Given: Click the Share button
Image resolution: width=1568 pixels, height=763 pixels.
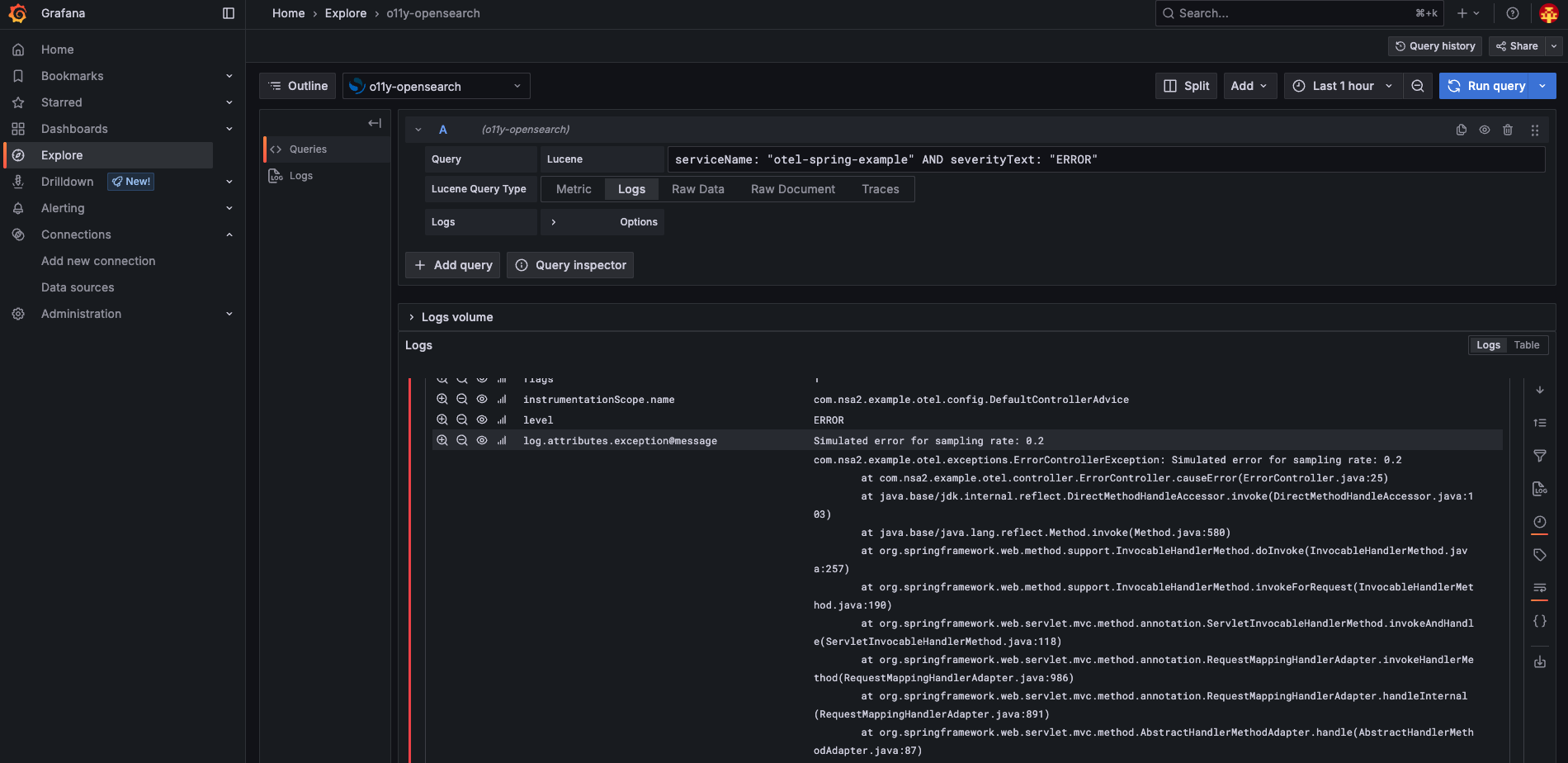Looking at the screenshot, I should [1517, 46].
